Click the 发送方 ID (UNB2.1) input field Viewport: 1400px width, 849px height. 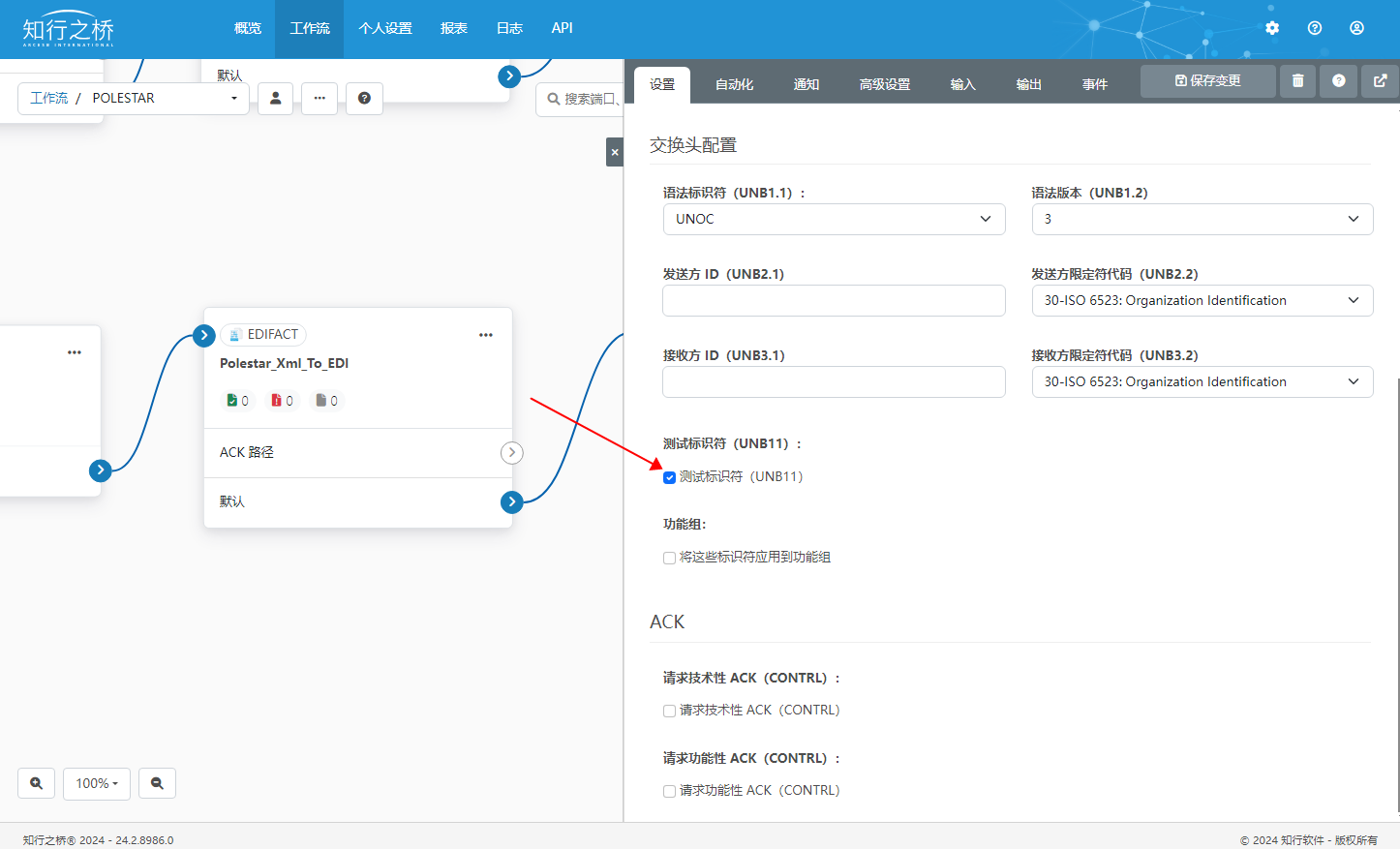pos(833,300)
